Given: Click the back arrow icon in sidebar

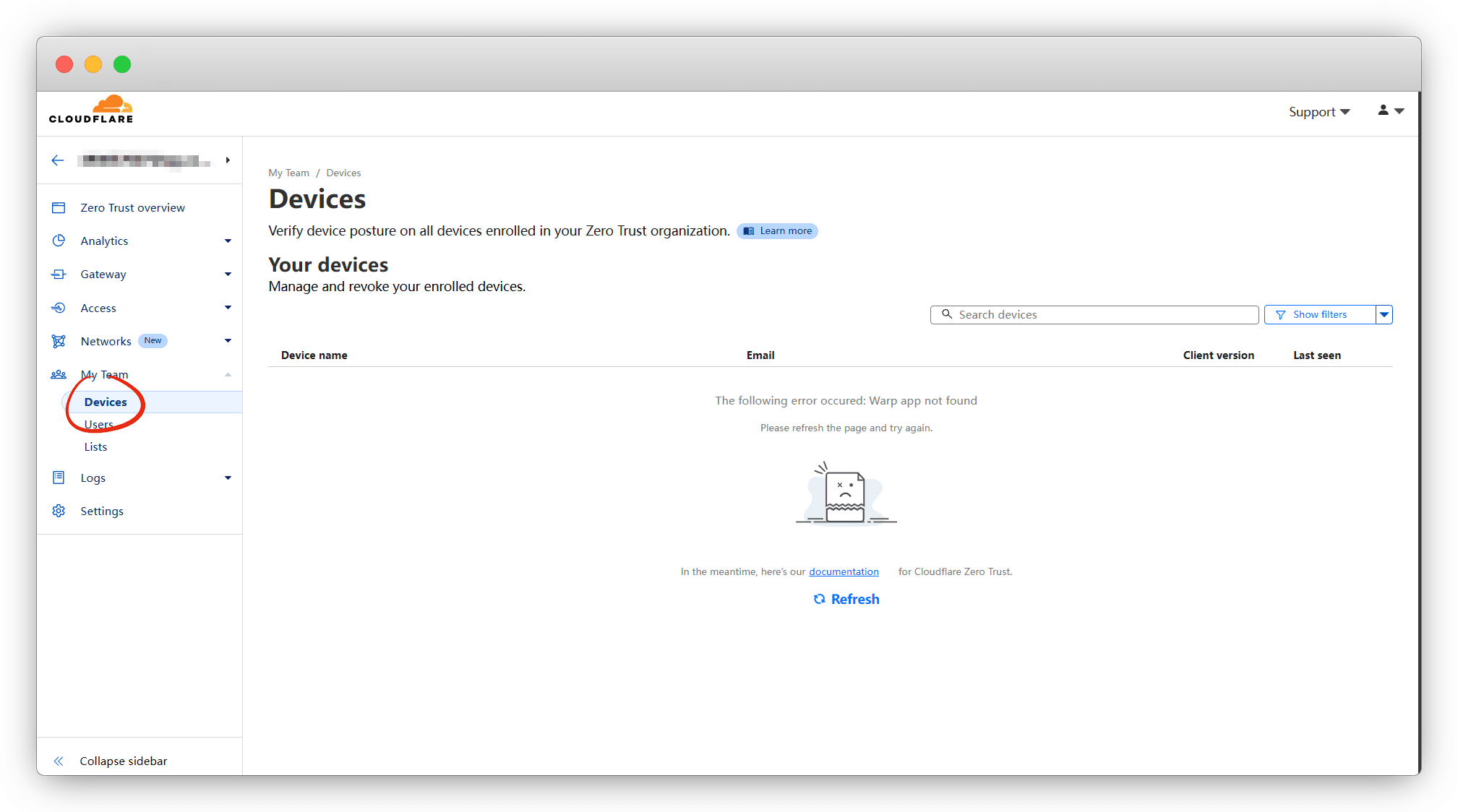Looking at the screenshot, I should (x=58, y=160).
